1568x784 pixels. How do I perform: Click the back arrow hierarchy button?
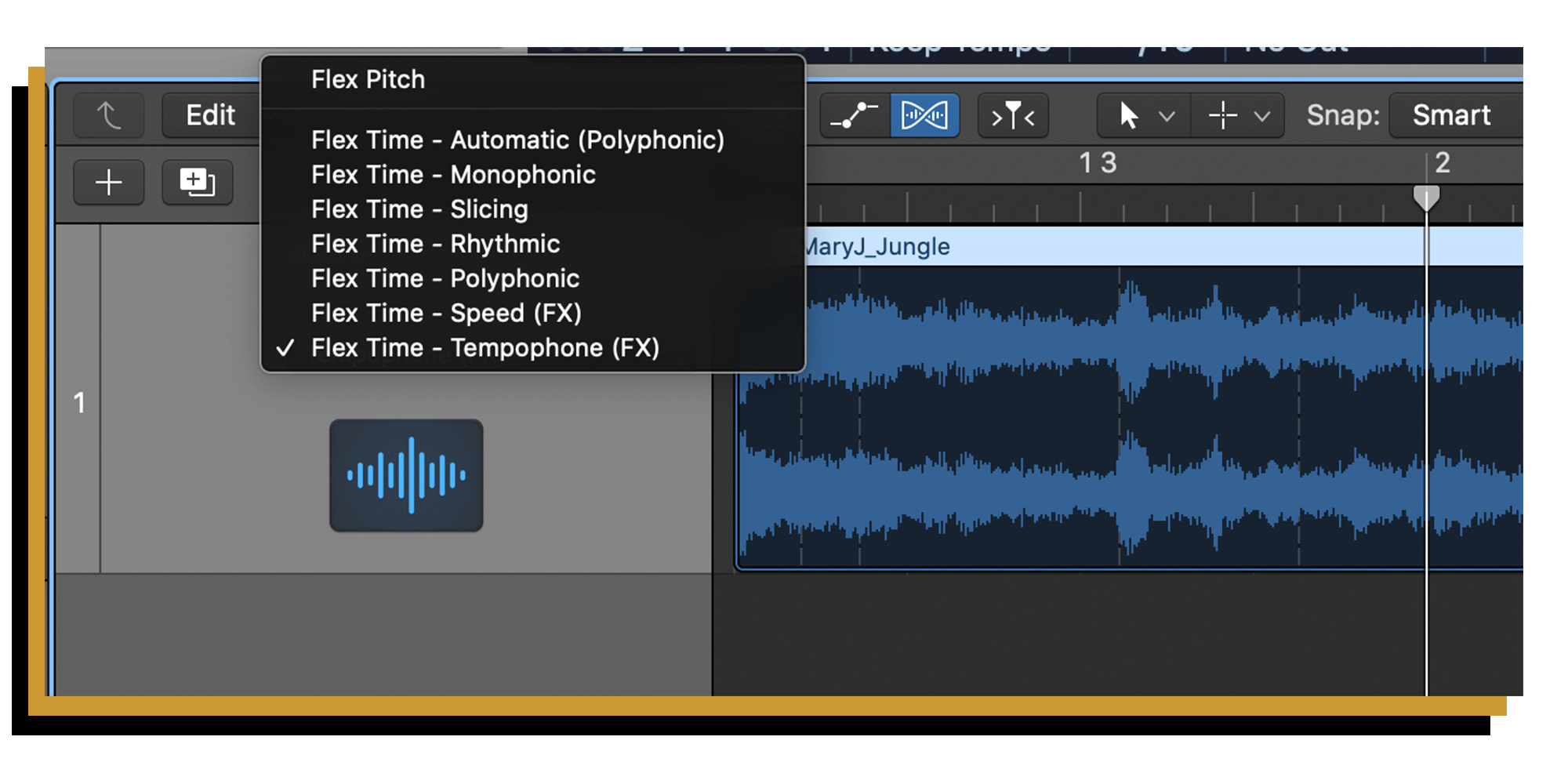[108, 116]
